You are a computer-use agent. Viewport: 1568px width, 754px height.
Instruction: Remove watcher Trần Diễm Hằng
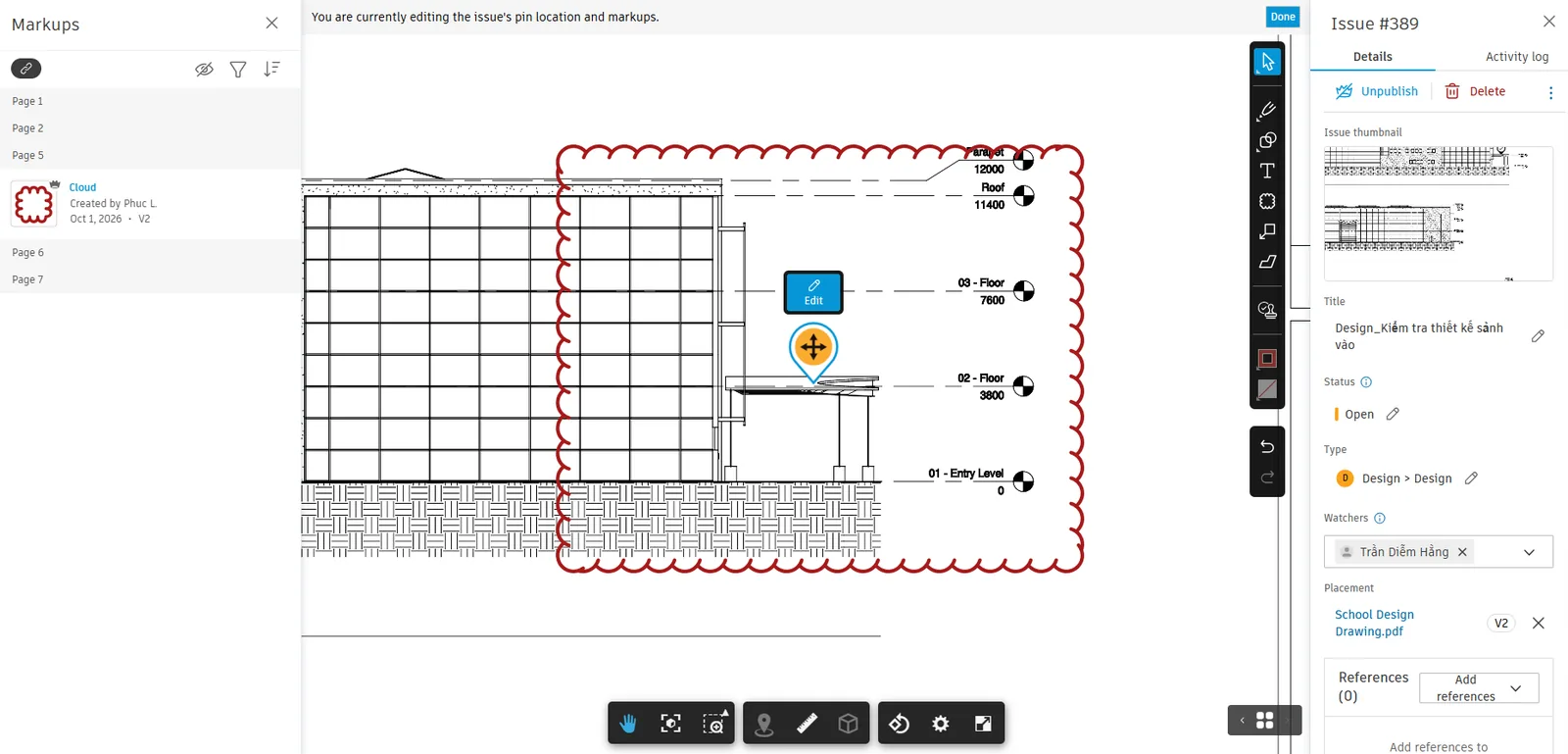1462,552
